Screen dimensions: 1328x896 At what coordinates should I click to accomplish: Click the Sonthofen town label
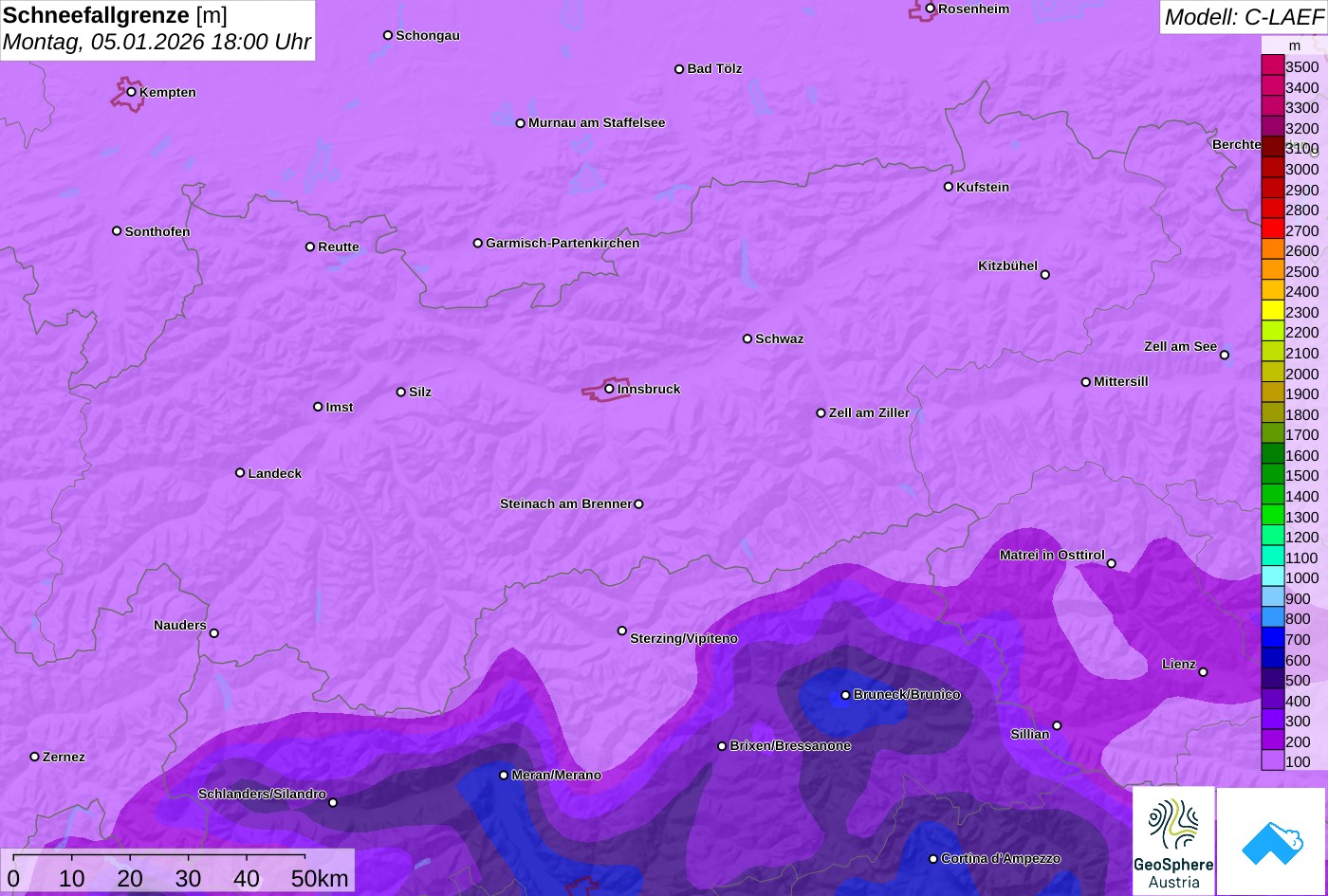click(157, 231)
